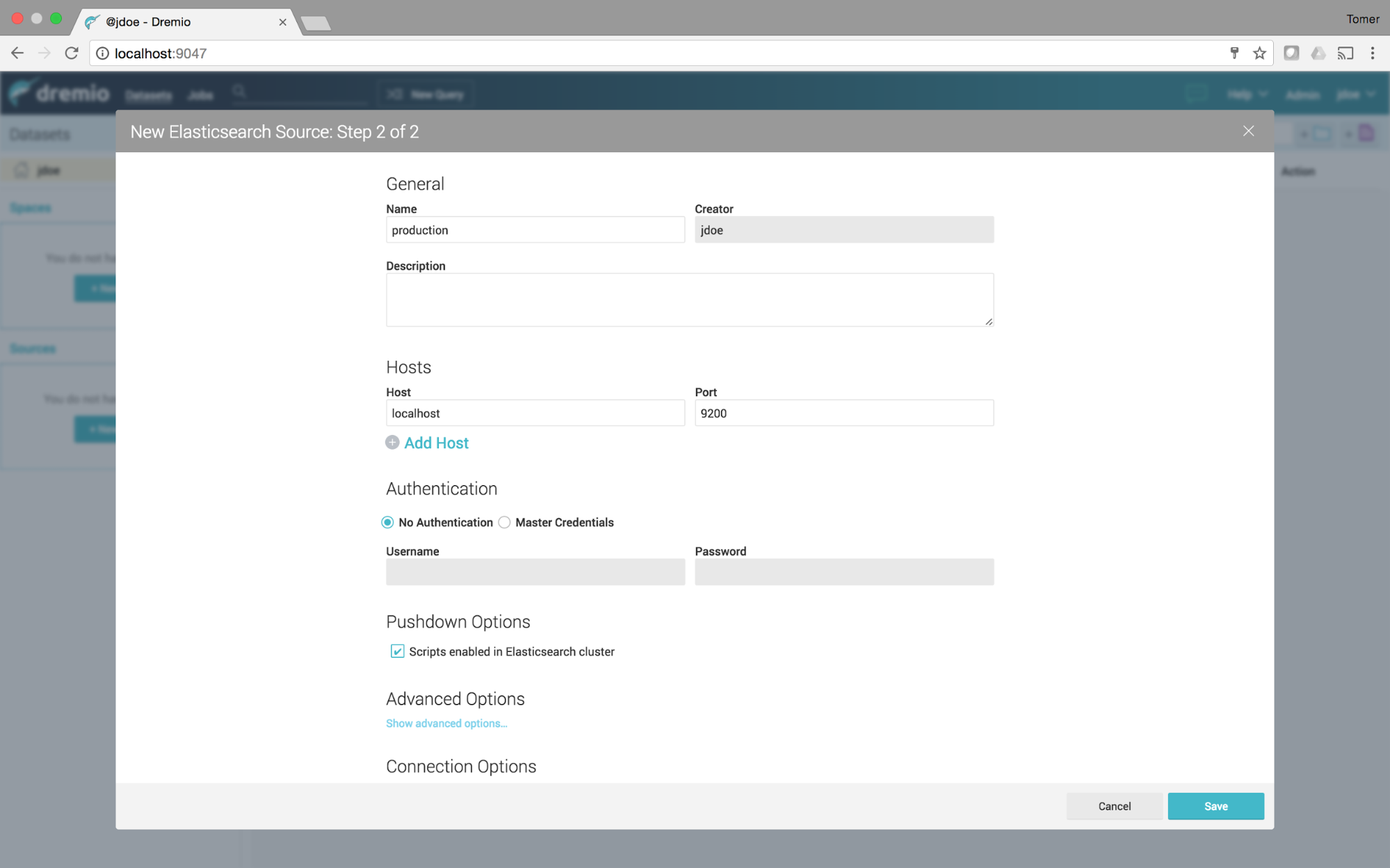The width and height of the screenshot is (1390, 868).
Task: Click the cast icon in browser toolbar
Action: [1345, 54]
